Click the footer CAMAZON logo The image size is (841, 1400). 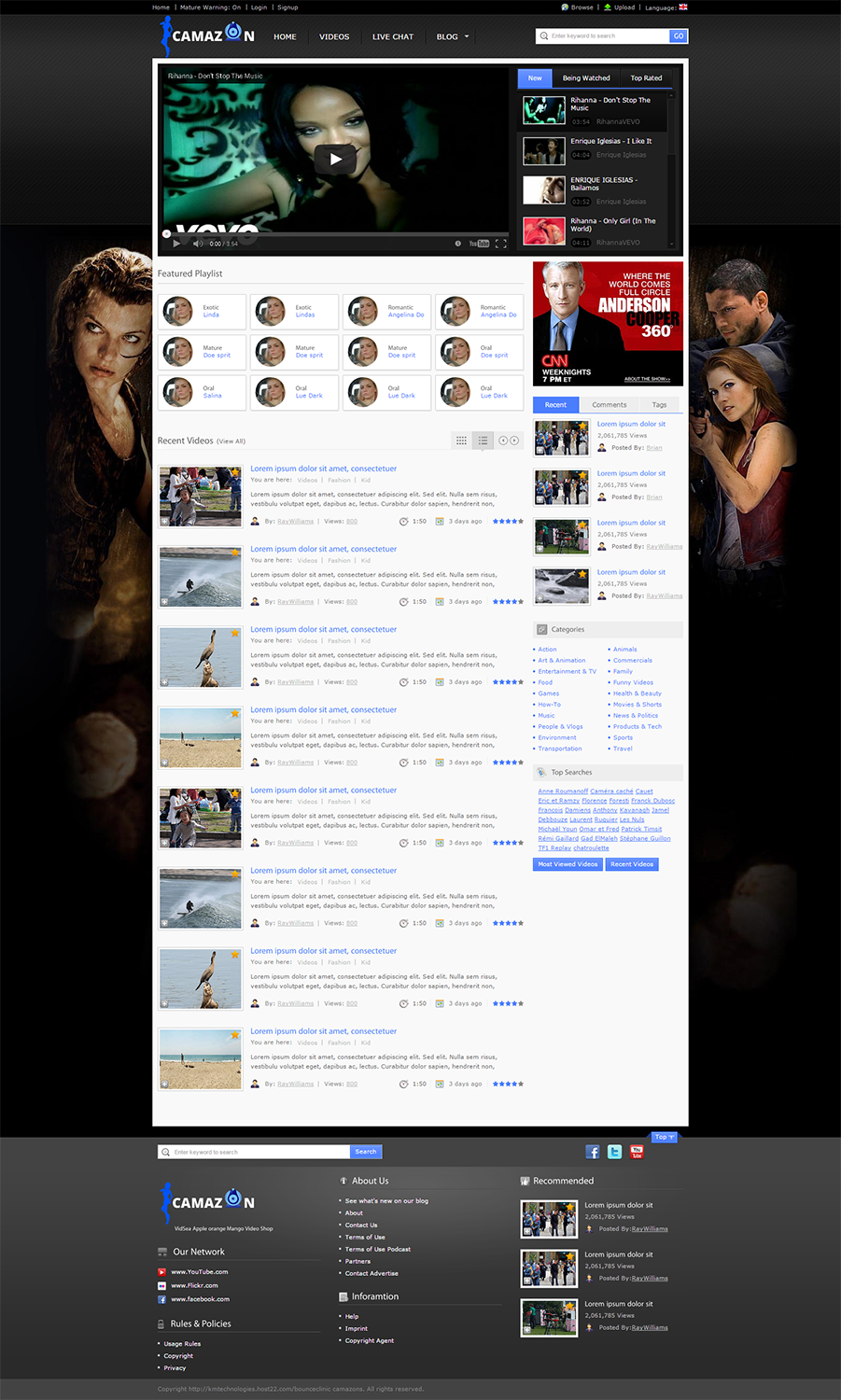[x=207, y=1201]
